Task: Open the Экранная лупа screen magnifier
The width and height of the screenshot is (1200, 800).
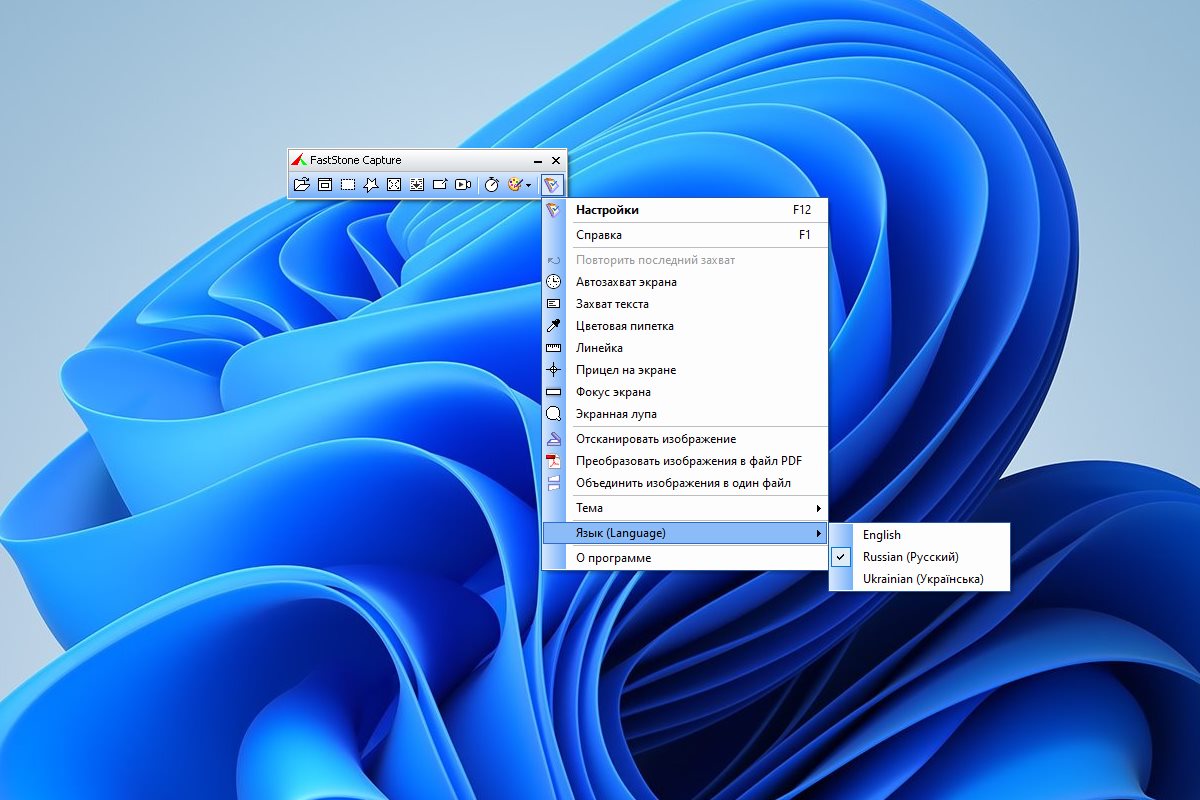Action: point(616,414)
